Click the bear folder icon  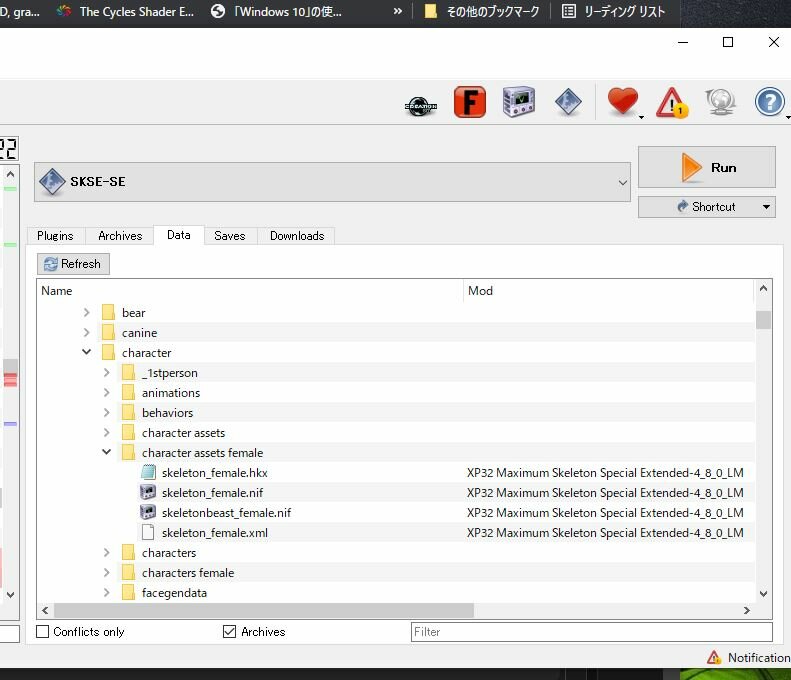coord(108,312)
